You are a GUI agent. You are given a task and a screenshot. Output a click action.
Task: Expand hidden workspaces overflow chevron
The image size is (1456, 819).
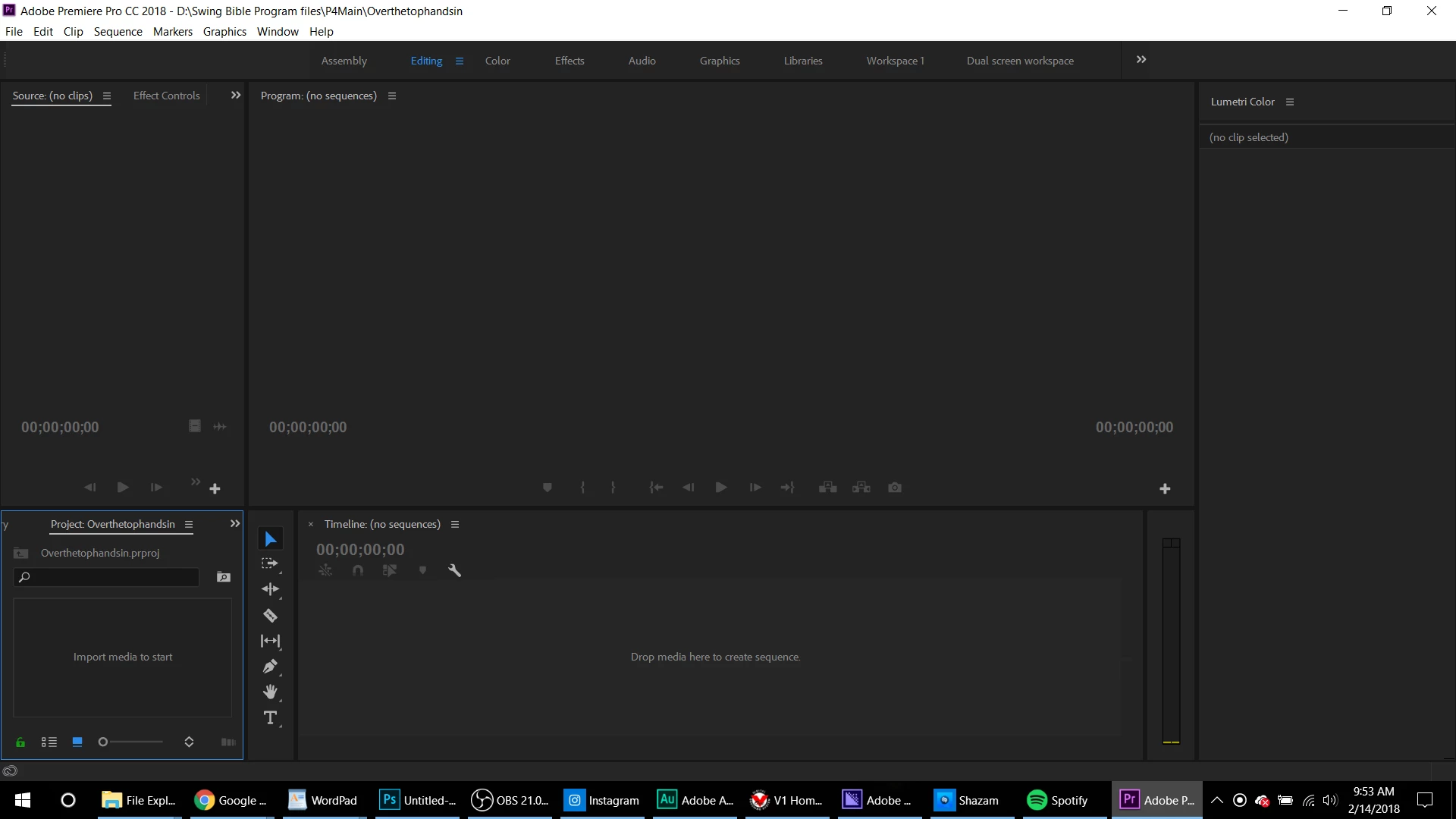point(1141,60)
